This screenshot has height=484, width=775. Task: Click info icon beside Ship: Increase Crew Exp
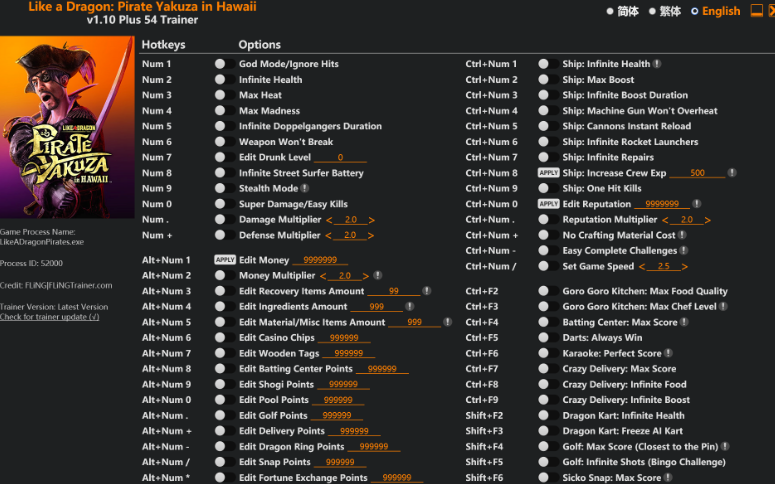coord(732,173)
